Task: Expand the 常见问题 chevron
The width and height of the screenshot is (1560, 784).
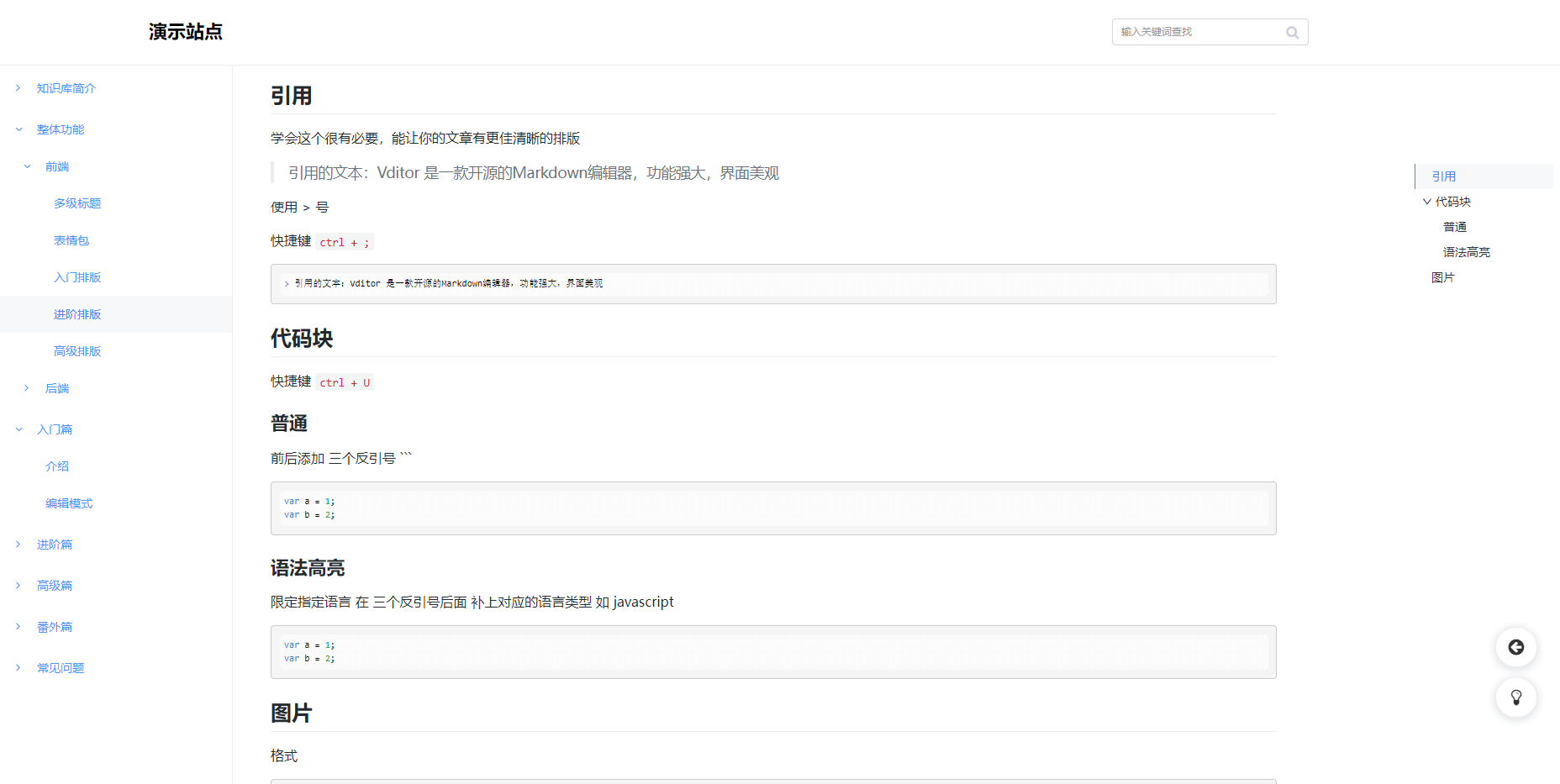Action: point(18,668)
